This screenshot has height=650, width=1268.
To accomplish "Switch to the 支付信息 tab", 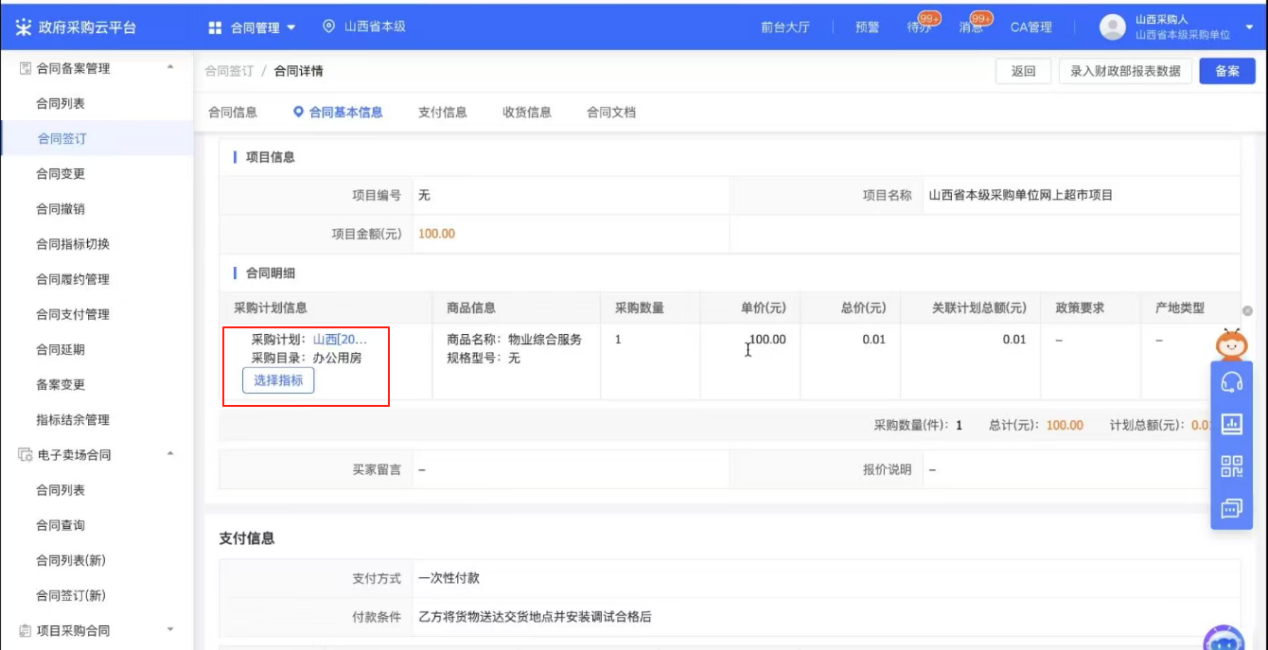I will coord(442,112).
